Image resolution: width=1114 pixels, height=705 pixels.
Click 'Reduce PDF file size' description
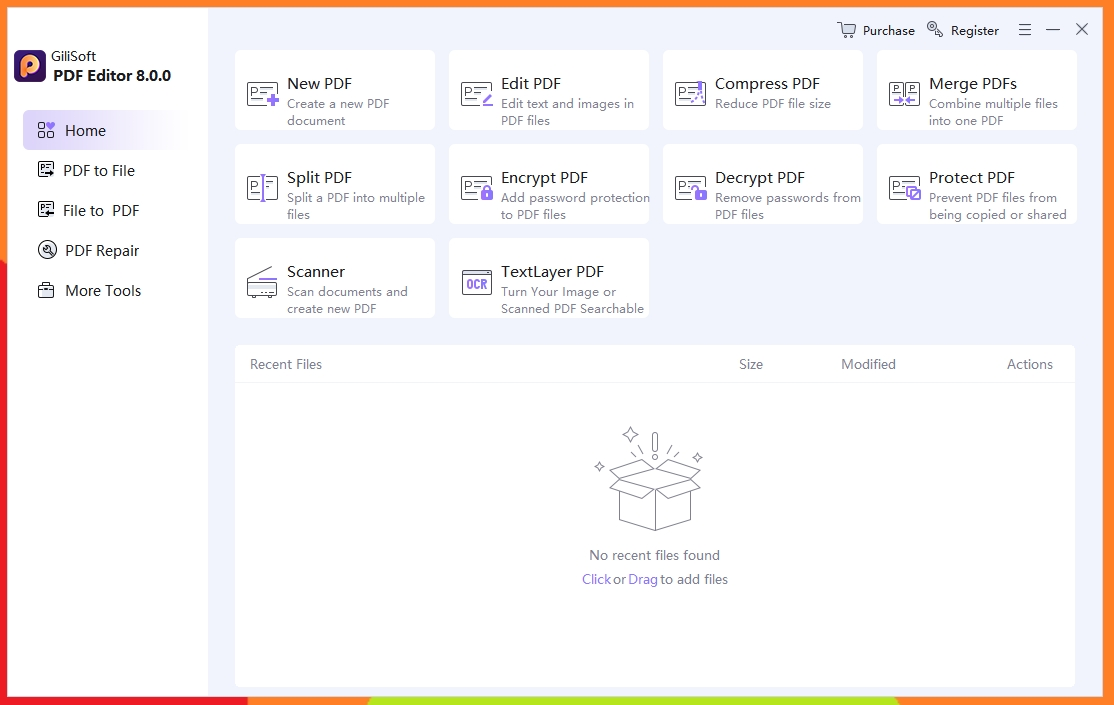[772, 104]
